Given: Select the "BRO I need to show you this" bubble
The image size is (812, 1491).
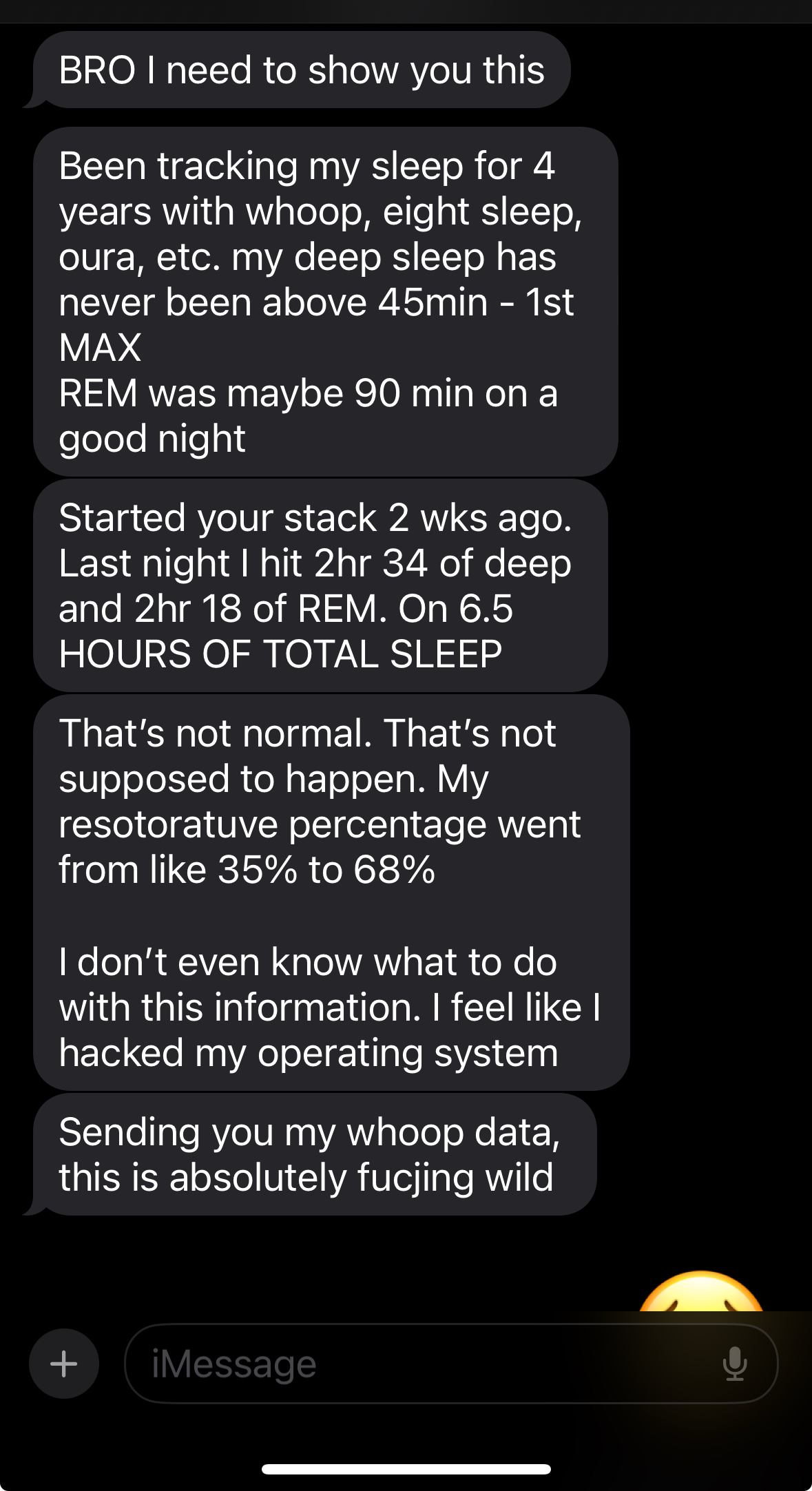Looking at the screenshot, I should point(302,70).
